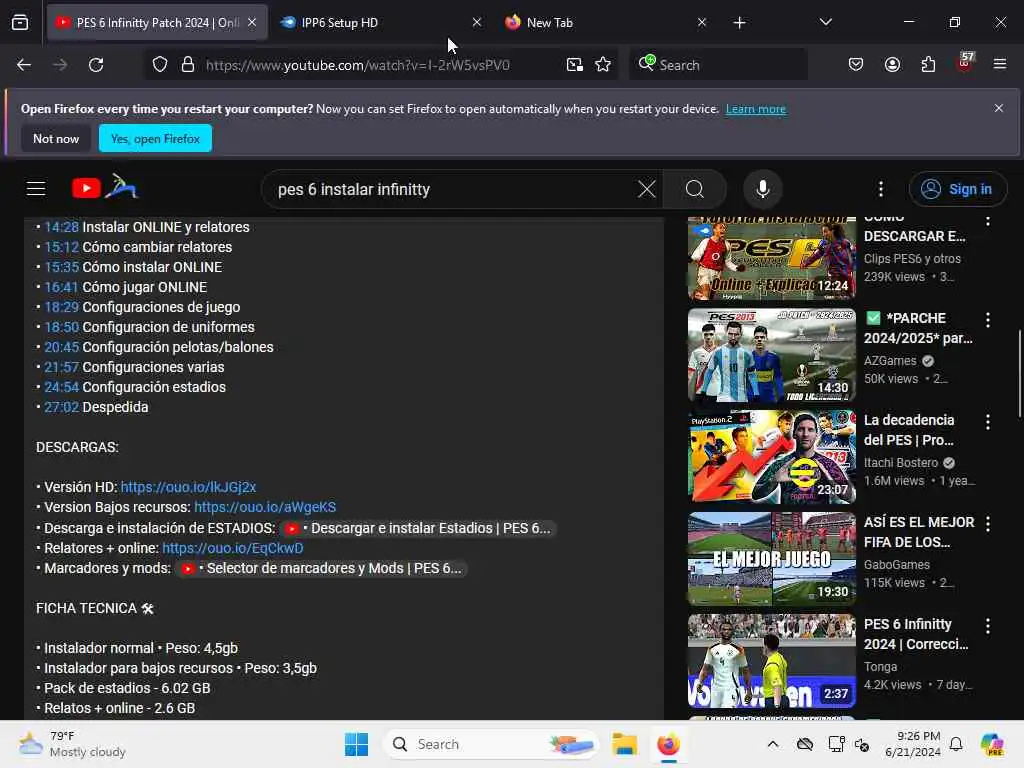Open Firefox View tab overview icon
The image size is (1024, 768).
[x=20, y=23]
